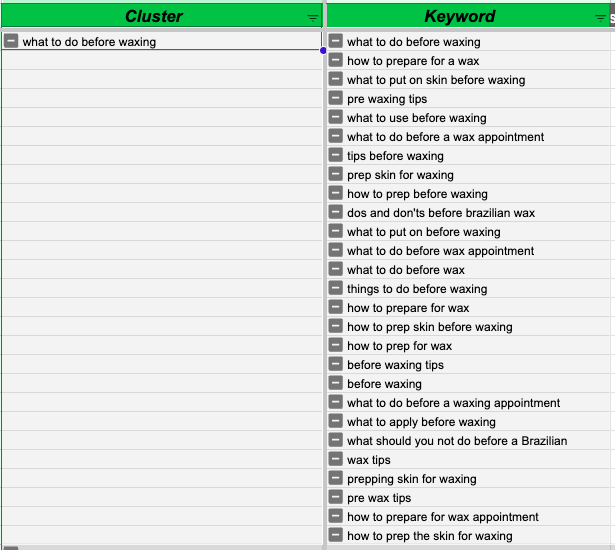Screen dimensions: 615x550
Task: Toggle minus box for 'what to use before waxing'
Action: pos(335,117)
